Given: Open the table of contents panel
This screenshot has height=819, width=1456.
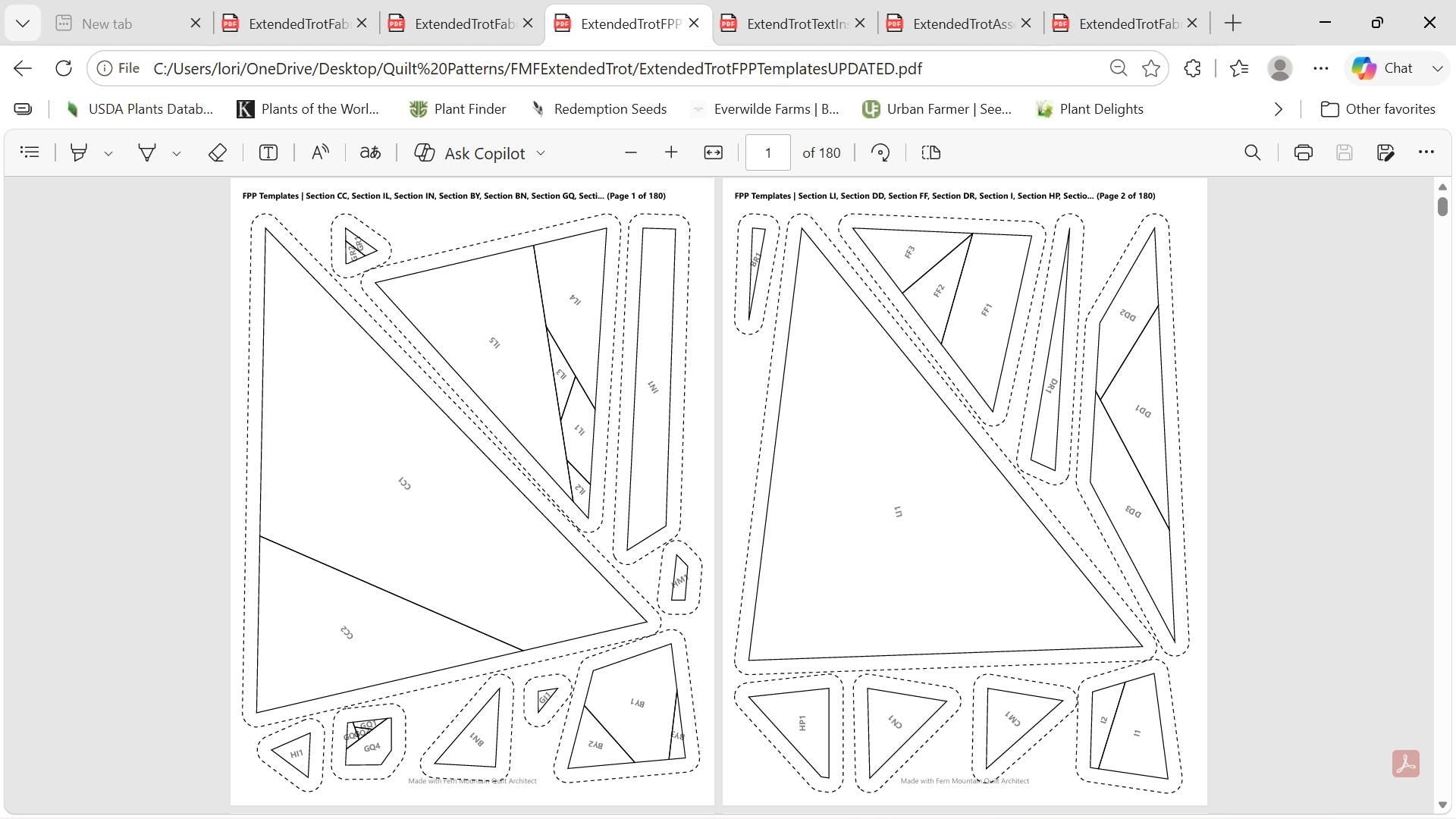Looking at the screenshot, I should point(30,152).
